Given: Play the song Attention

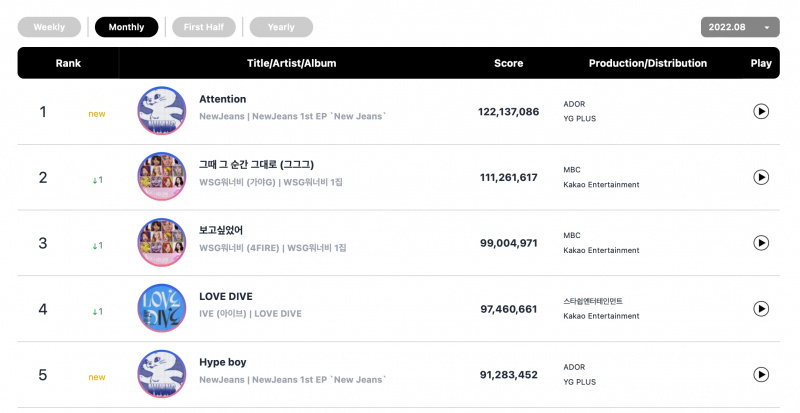Looking at the screenshot, I should (761, 111).
